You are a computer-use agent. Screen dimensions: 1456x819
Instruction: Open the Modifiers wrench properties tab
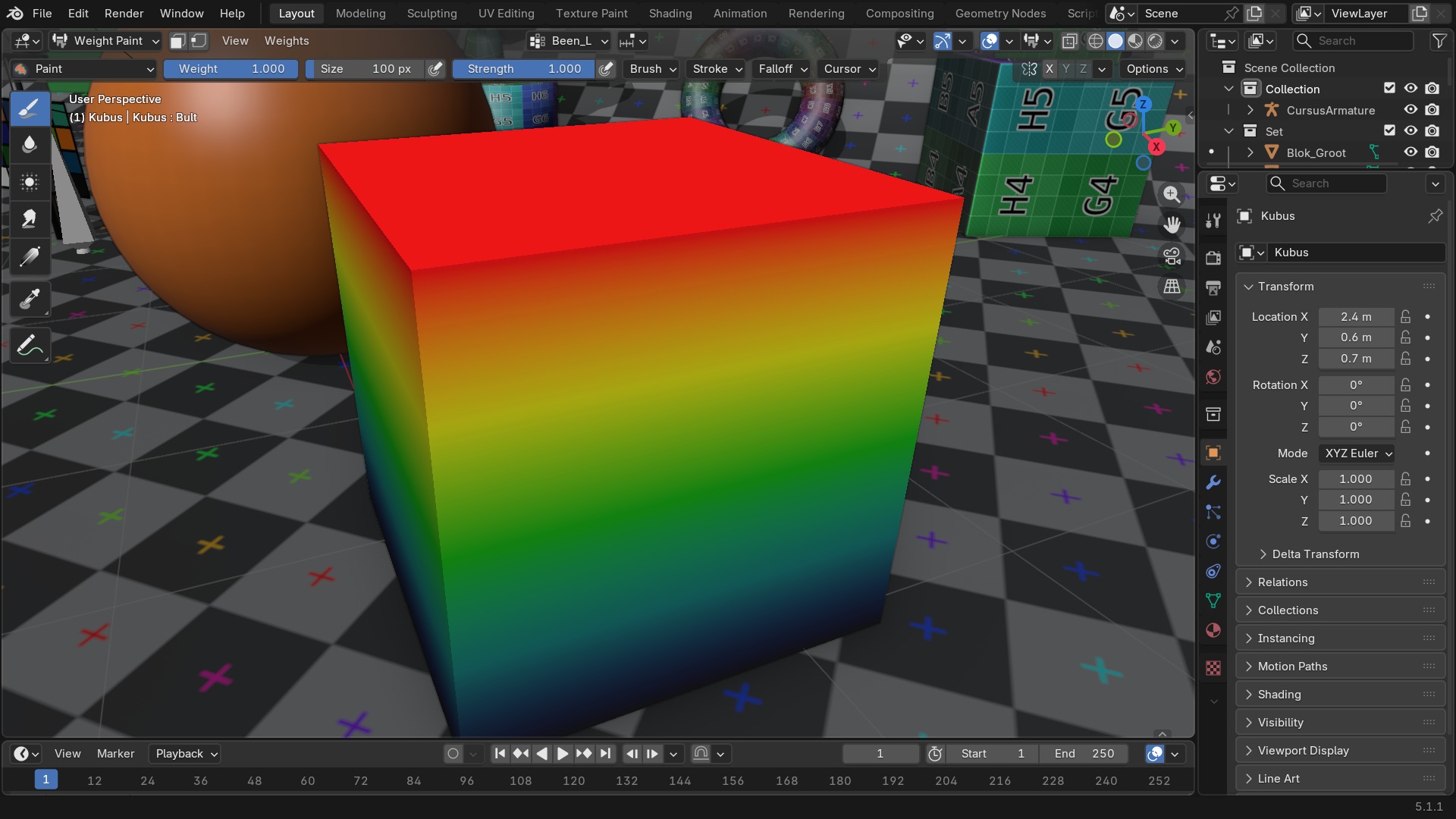[1213, 482]
